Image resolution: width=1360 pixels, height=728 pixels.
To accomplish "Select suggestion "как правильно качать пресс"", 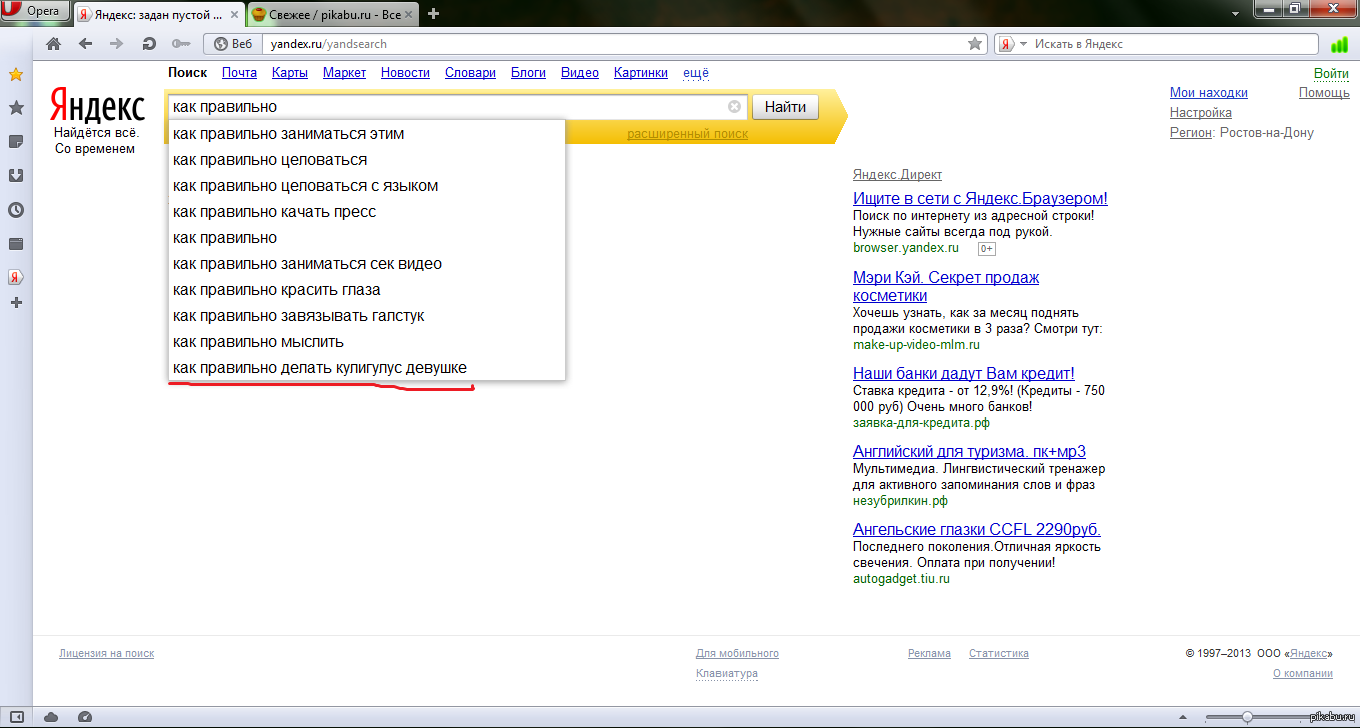I will 274,212.
